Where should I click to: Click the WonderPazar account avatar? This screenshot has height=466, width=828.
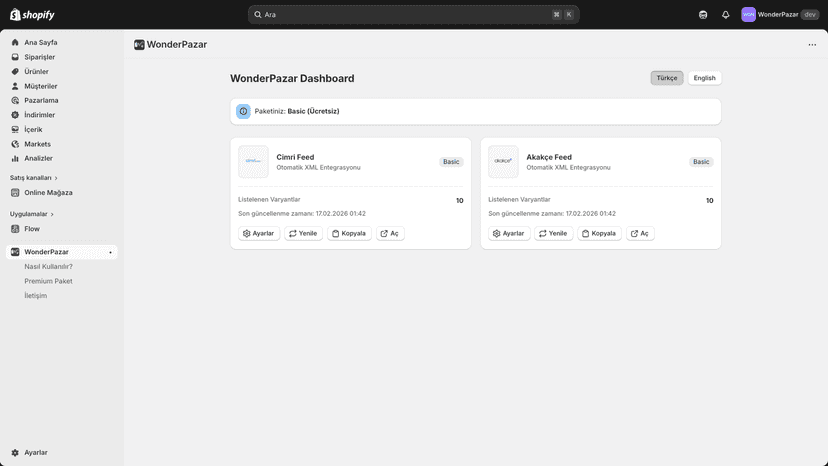(748, 15)
